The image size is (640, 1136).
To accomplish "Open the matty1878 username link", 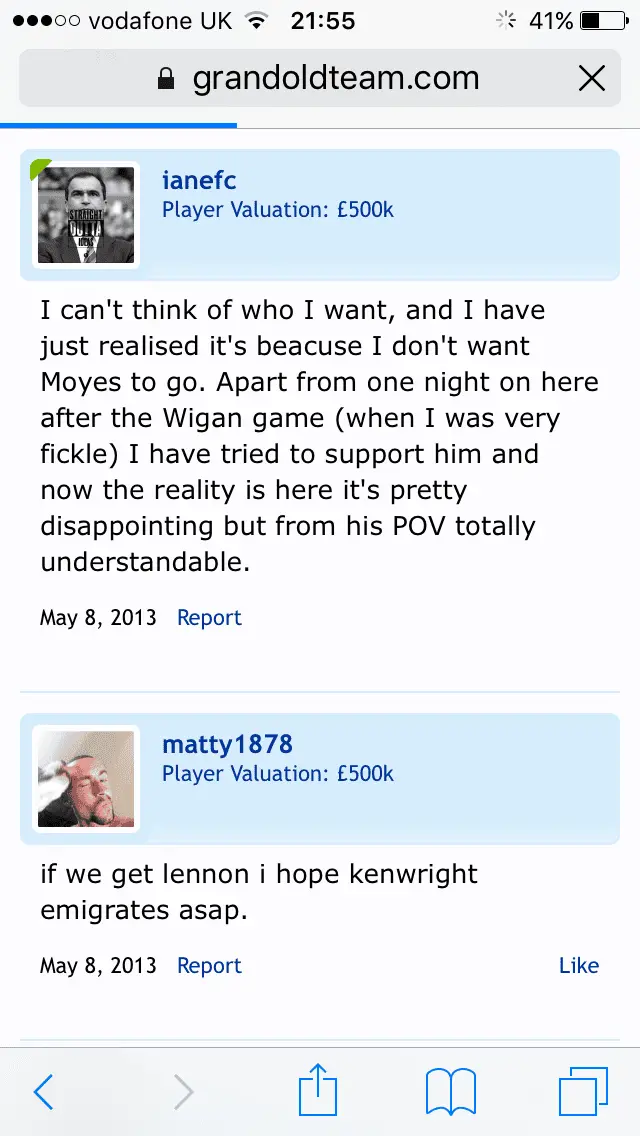I will coord(227,745).
